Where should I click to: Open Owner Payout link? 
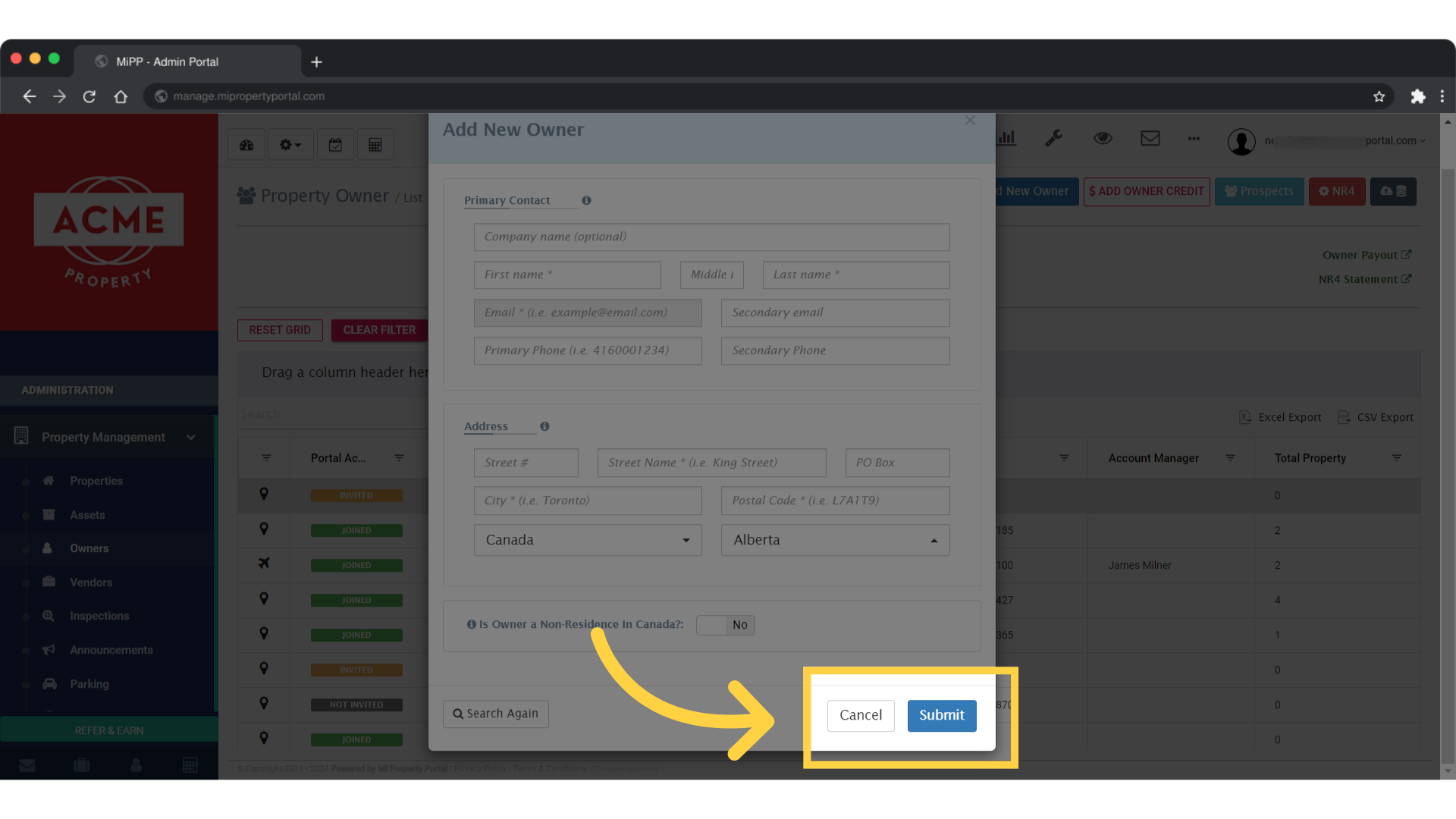pos(1367,255)
